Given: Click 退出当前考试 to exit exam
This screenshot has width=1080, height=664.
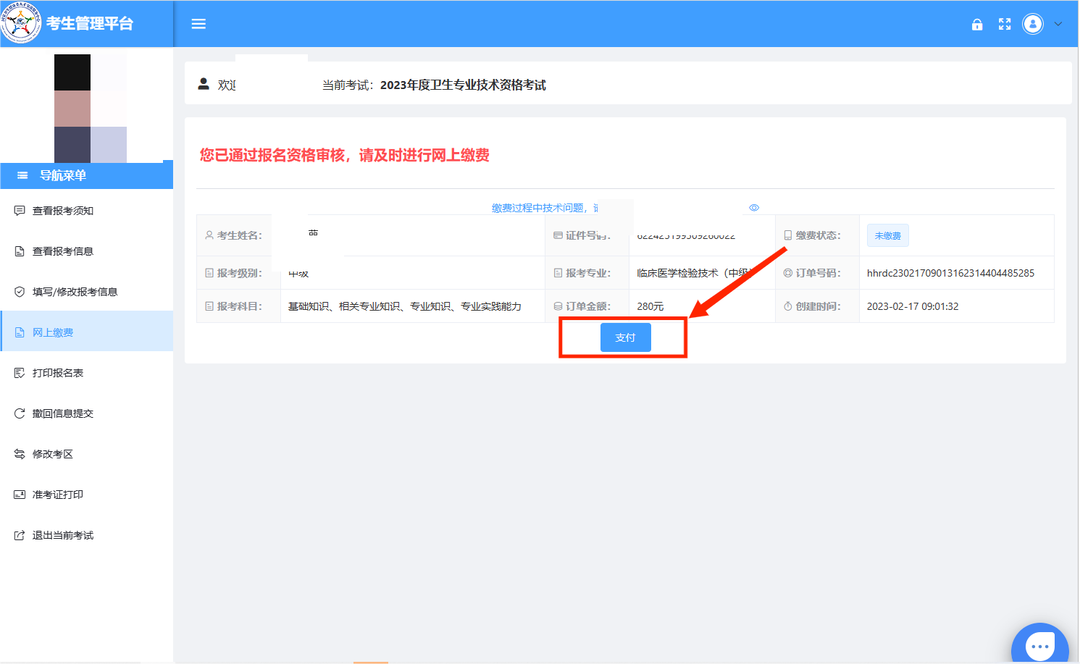Looking at the screenshot, I should coord(63,535).
